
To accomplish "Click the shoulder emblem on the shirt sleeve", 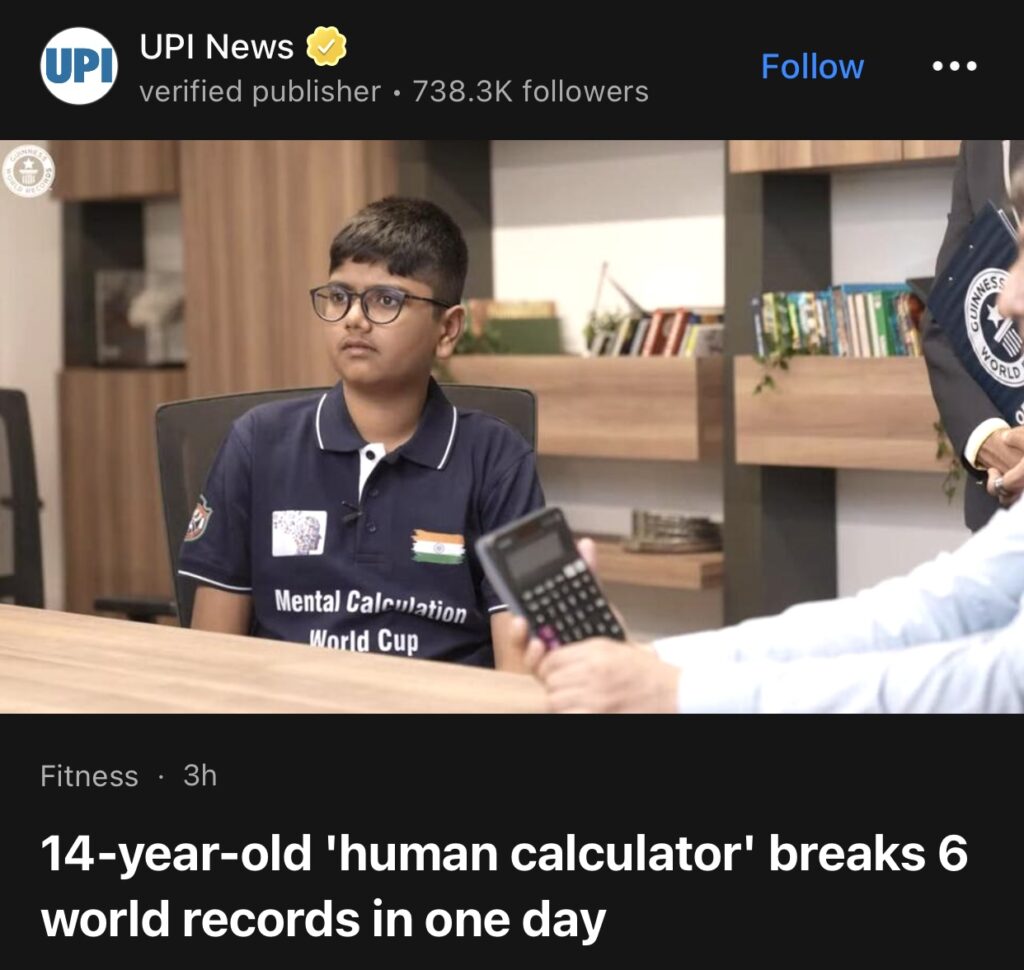I will (198, 519).
